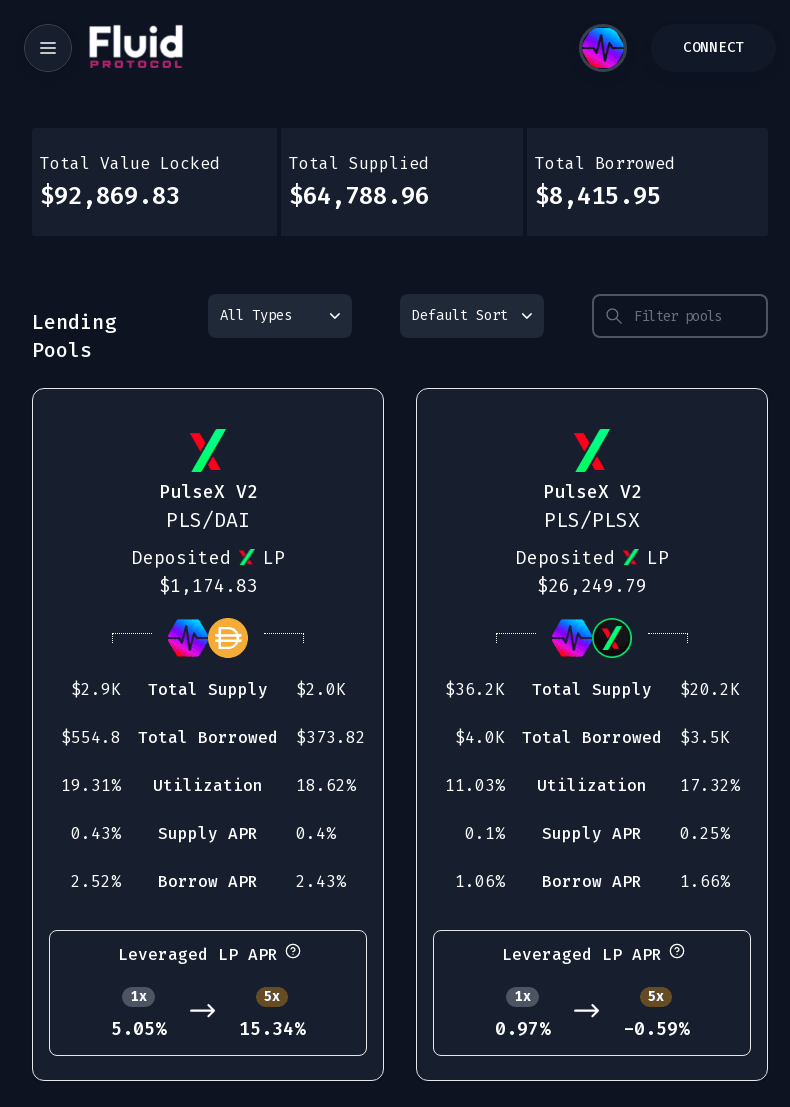The image size is (790, 1107).
Task: Click the DAI token icon in the PLS/DAI pair
Action: pos(228,638)
